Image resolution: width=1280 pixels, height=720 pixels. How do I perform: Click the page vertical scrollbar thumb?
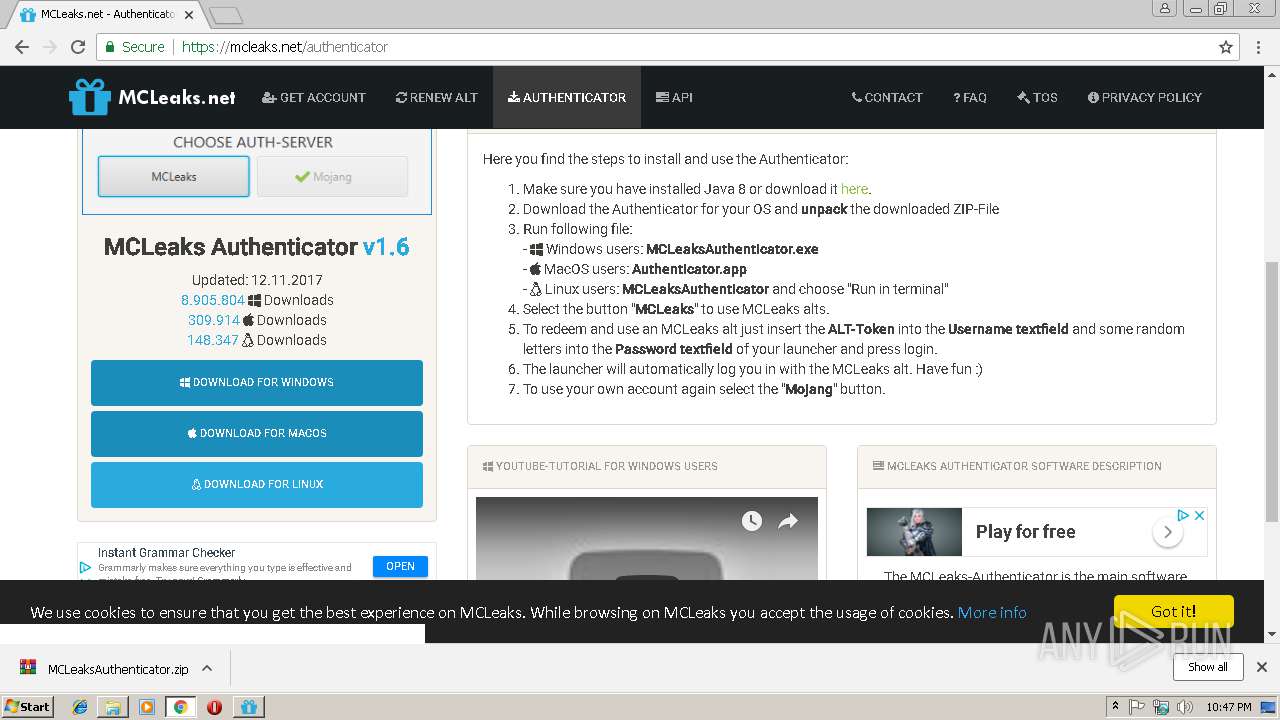[x=1272, y=390]
